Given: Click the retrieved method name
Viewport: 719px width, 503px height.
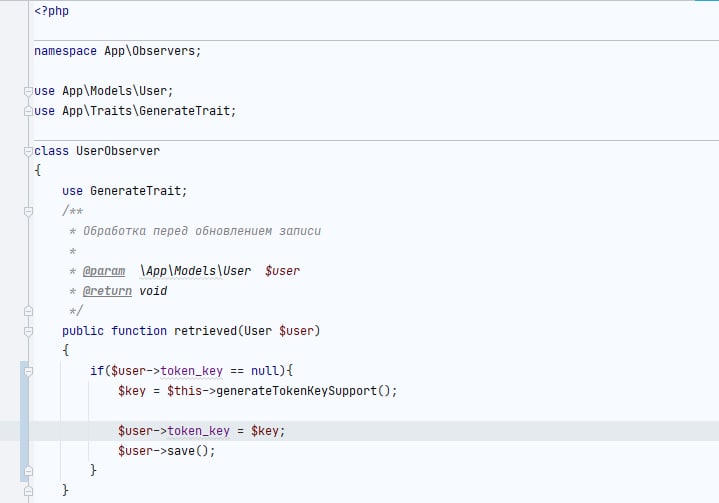Looking at the screenshot, I should tap(205, 331).
